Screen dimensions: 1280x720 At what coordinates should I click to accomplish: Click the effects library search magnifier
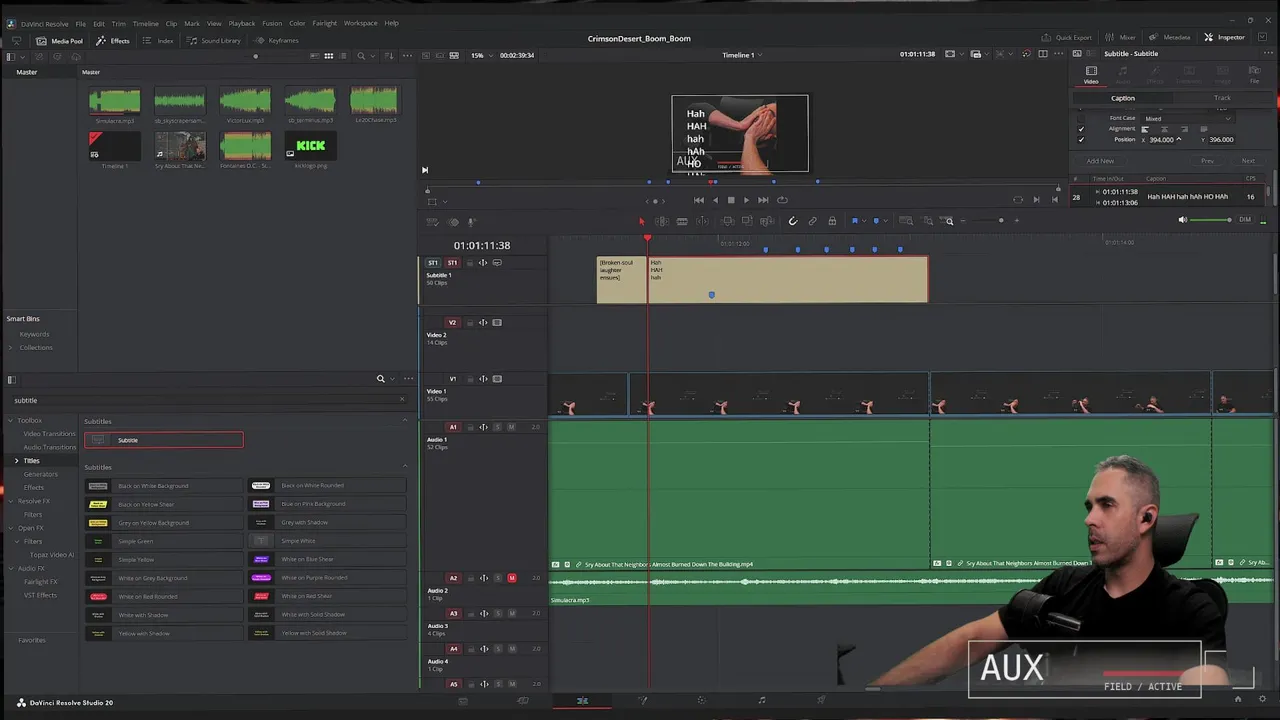380,379
